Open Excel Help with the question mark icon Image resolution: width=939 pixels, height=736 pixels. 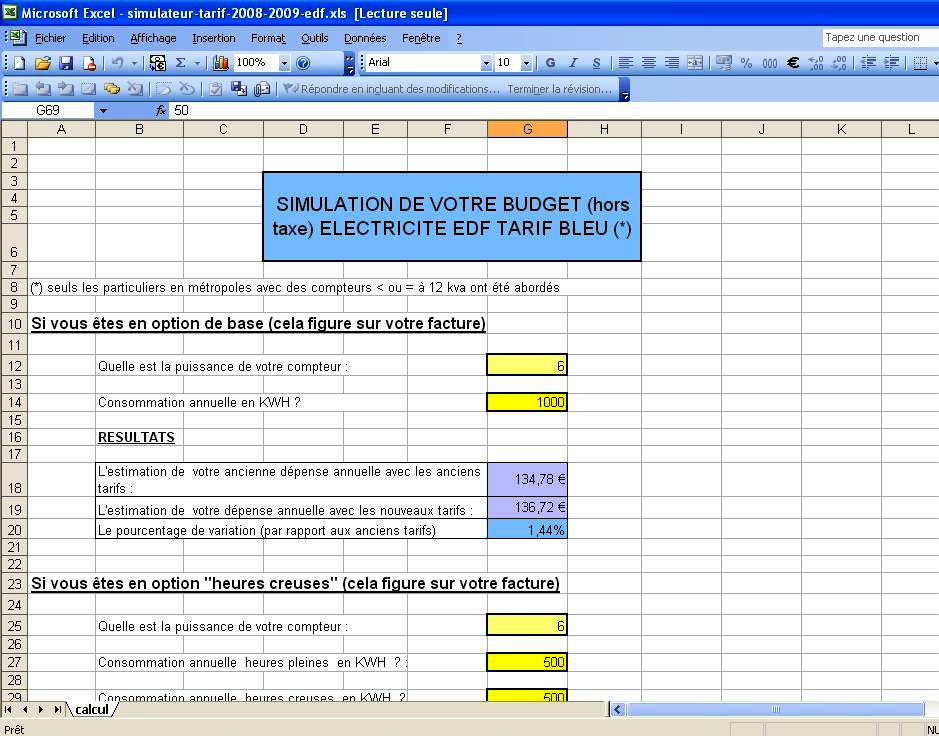[x=304, y=63]
